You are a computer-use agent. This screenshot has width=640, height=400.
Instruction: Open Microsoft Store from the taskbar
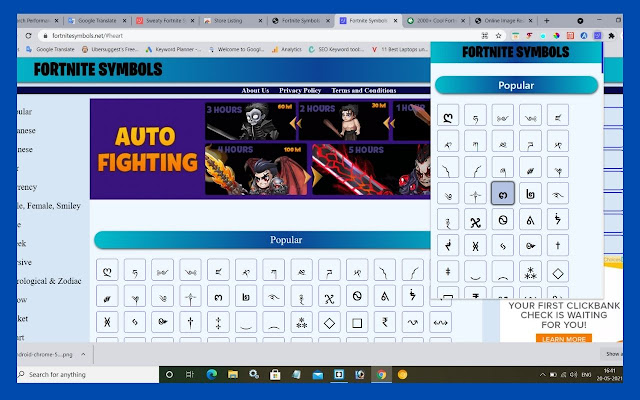(x=275, y=374)
